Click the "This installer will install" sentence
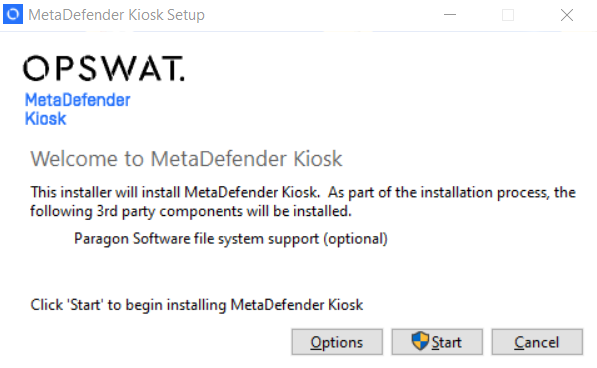Image resolution: width=597 pixels, height=368 pixels. point(175,192)
